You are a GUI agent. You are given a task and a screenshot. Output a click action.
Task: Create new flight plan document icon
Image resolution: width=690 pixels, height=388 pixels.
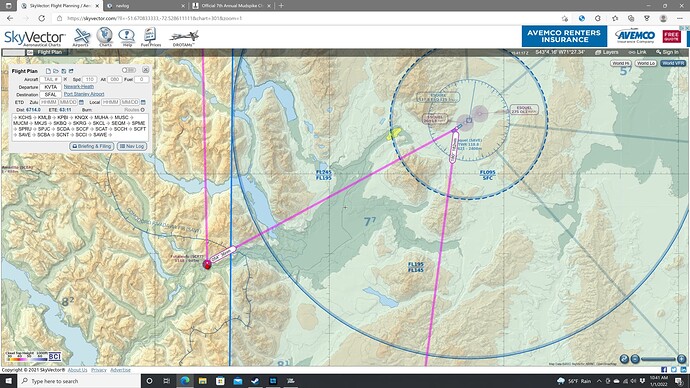[x=48, y=71]
